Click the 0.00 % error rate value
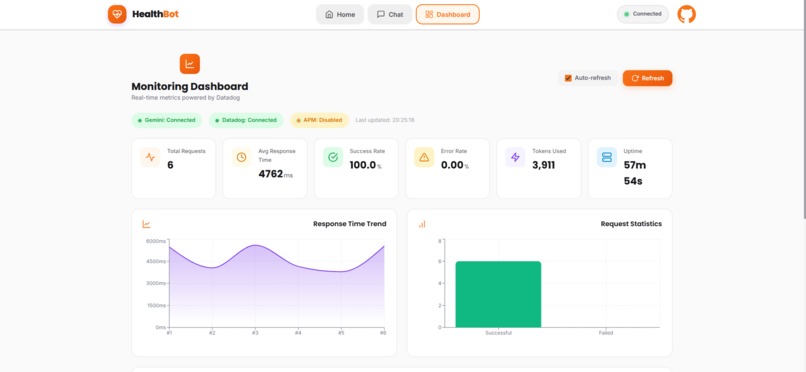Viewport: 806px width, 372px height. [x=455, y=165]
